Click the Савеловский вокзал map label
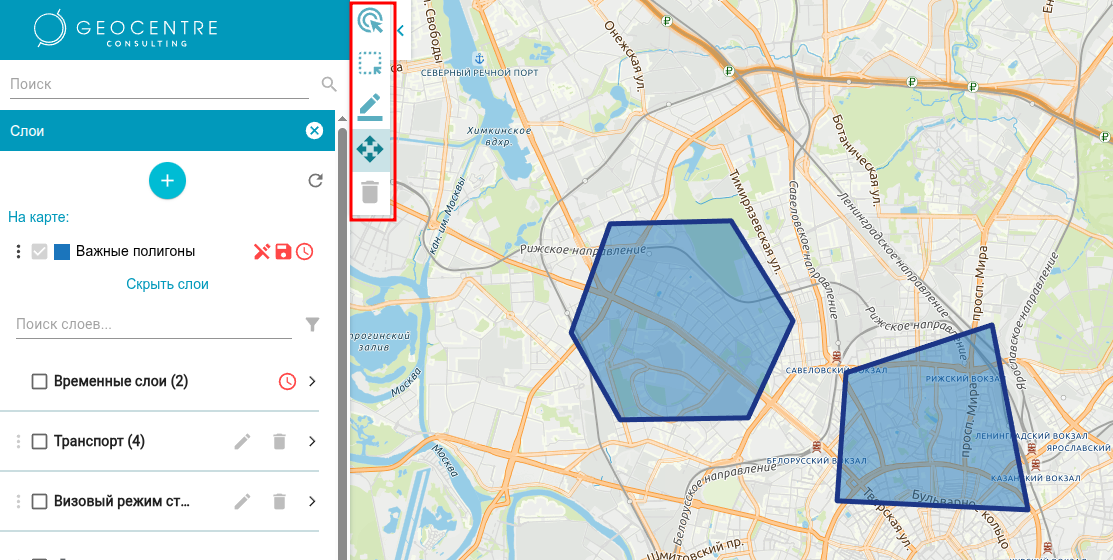This screenshot has height=560, width=1113. tap(835, 370)
